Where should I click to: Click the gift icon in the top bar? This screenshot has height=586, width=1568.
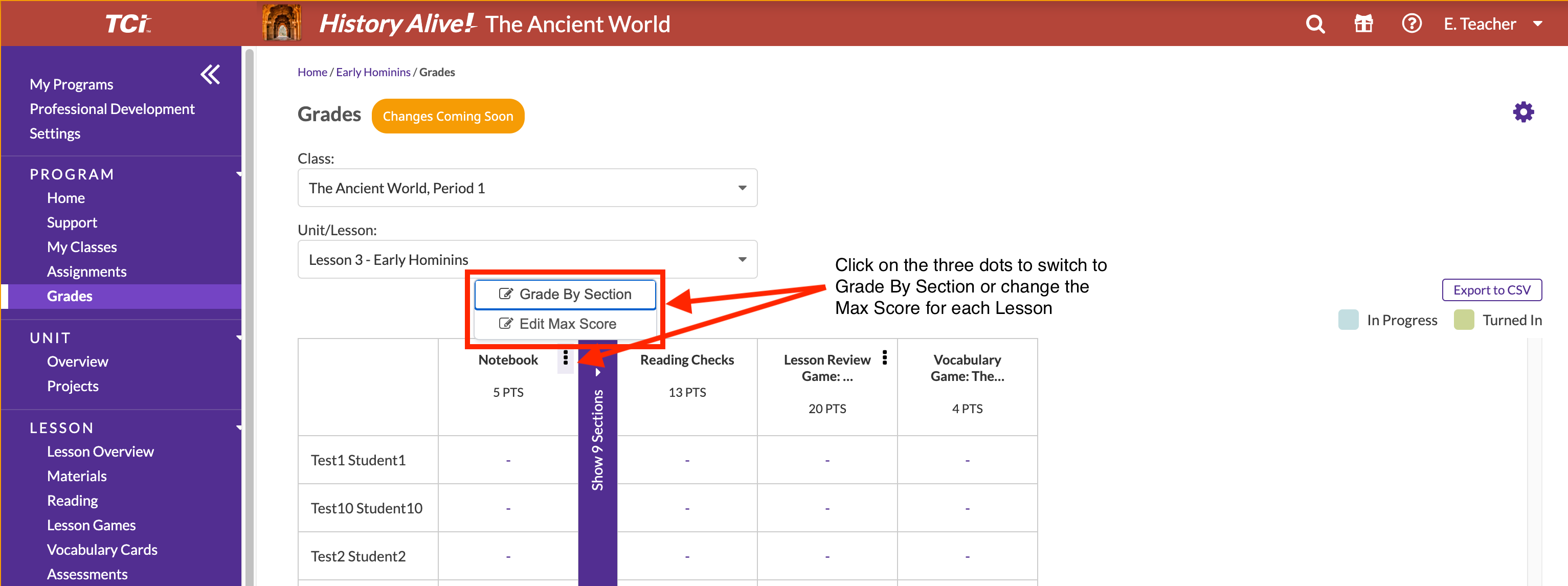pos(1363,24)
